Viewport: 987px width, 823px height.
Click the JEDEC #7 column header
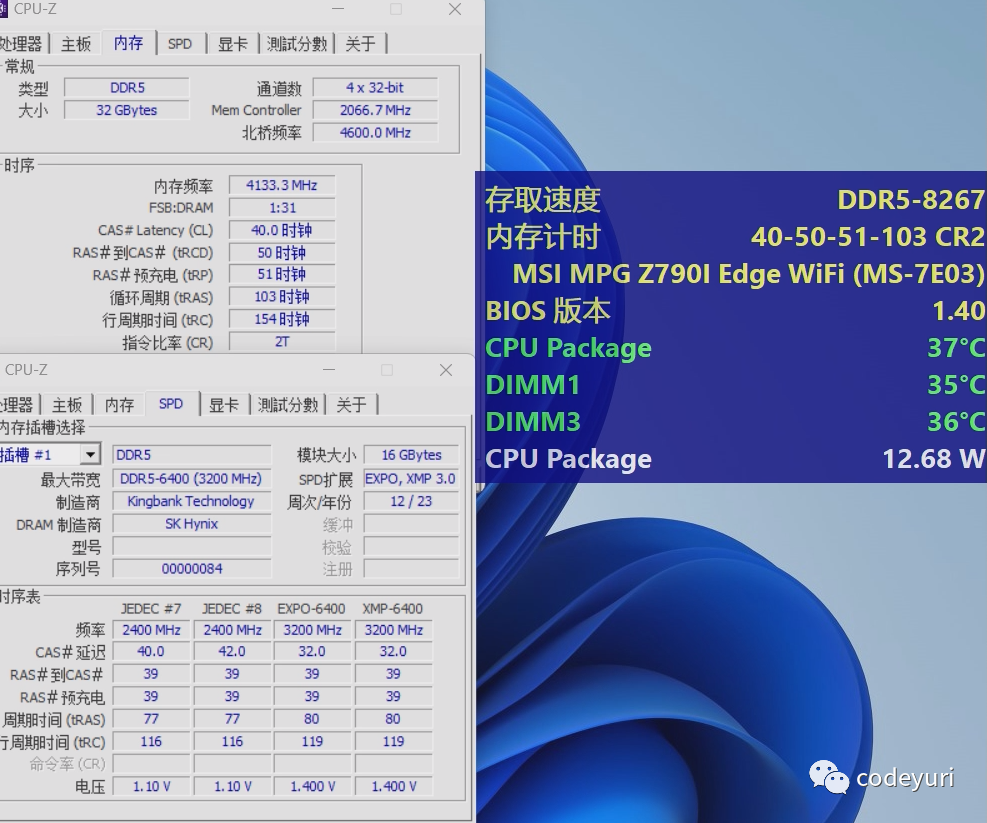(151, 609)
